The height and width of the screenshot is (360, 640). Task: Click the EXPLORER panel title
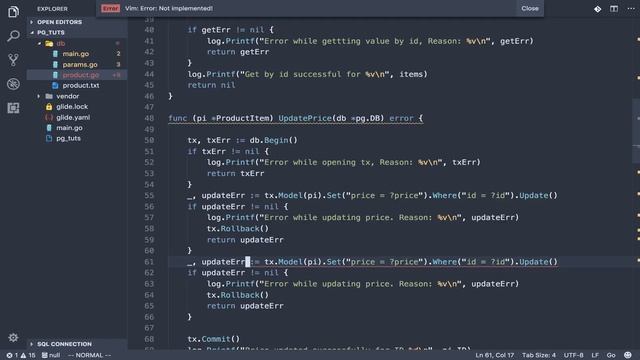52,9
